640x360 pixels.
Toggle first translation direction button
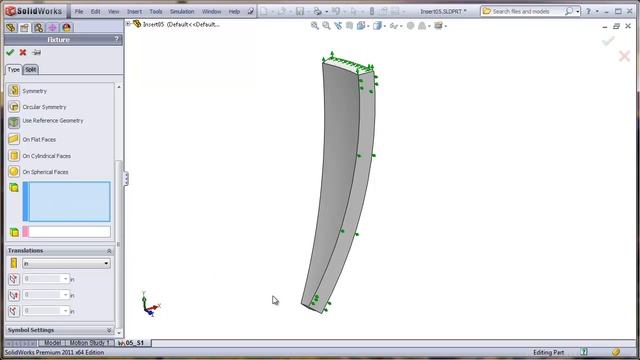point(13,279)
